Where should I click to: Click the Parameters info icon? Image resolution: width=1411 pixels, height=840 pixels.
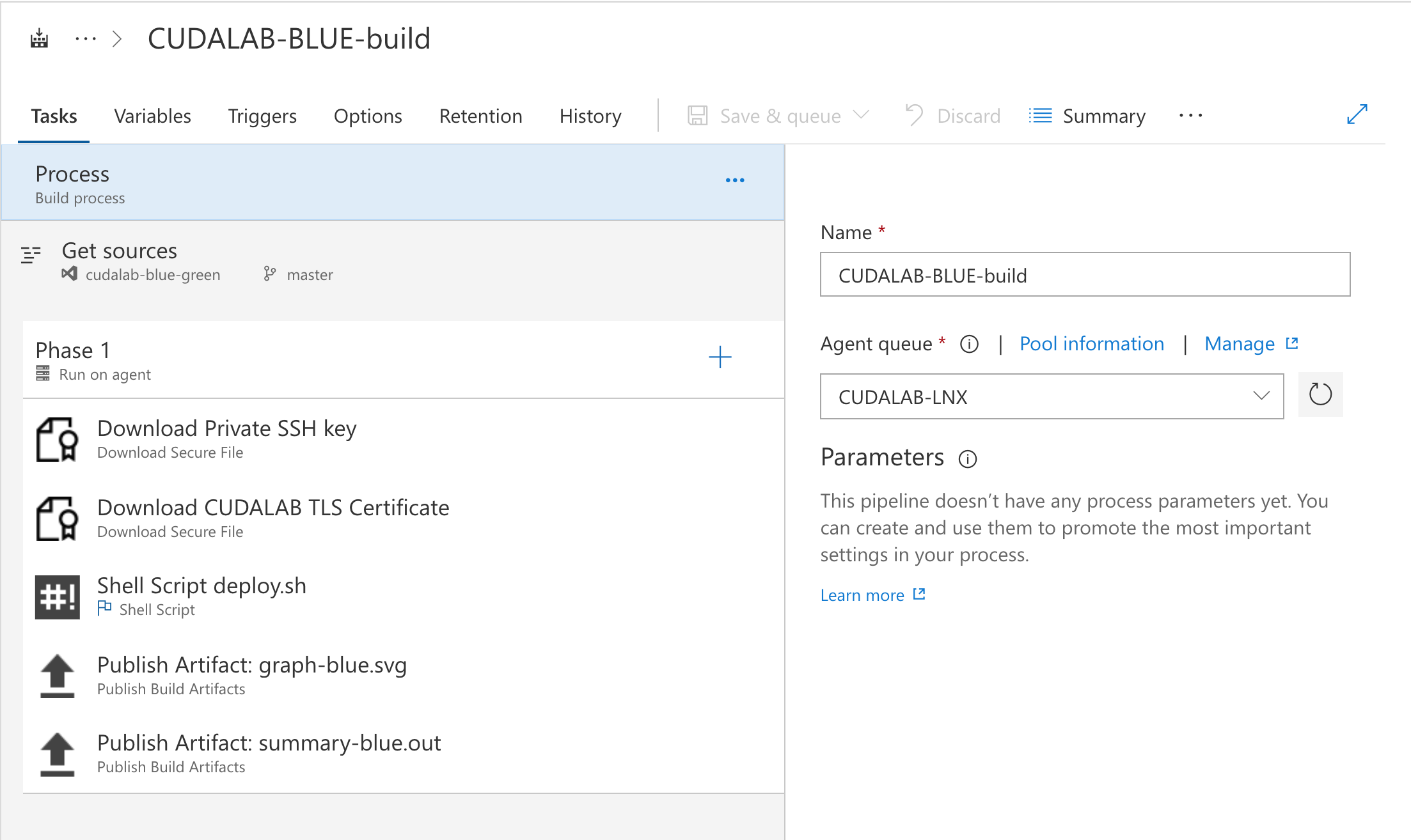[x=967, y=459]
